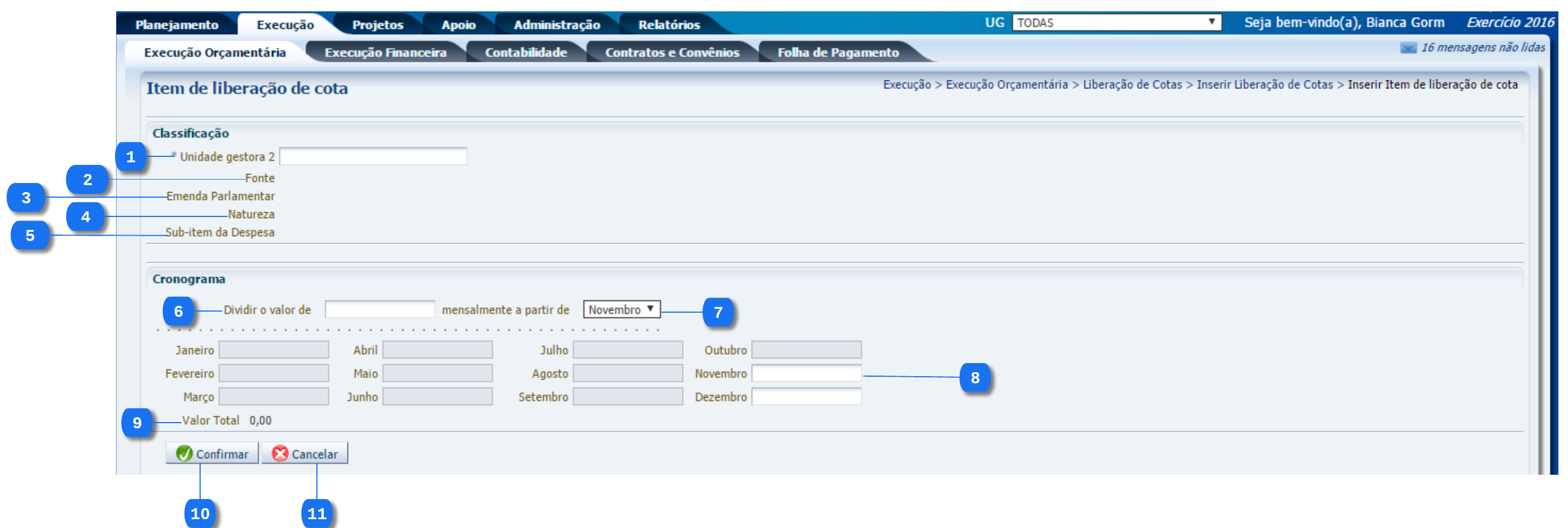This screenshot has height=528, width=1568.
Task: Open the UG dropdown showing TODAS
Action: [1116, 23]
